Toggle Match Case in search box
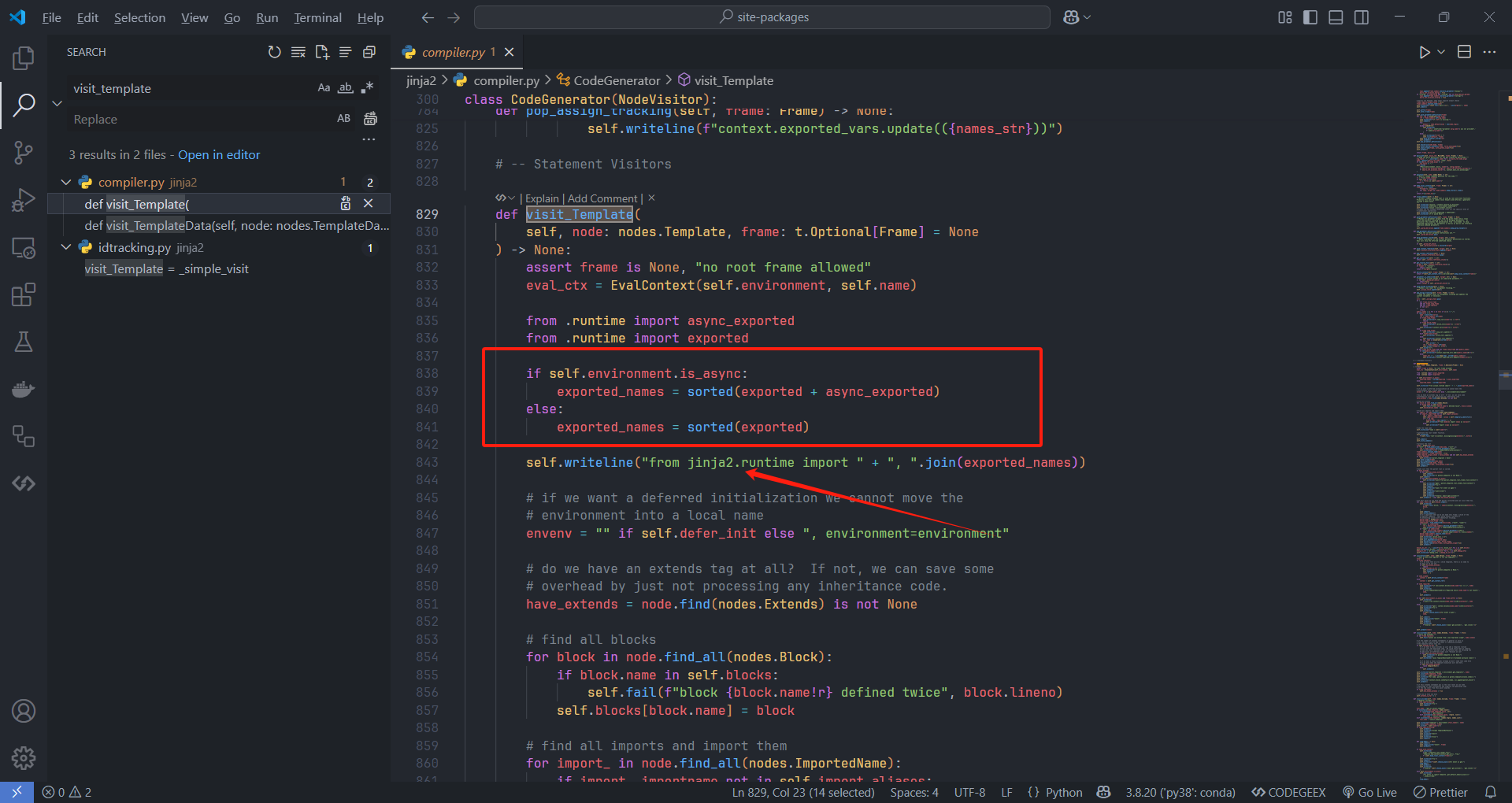 tap(324, 88)
